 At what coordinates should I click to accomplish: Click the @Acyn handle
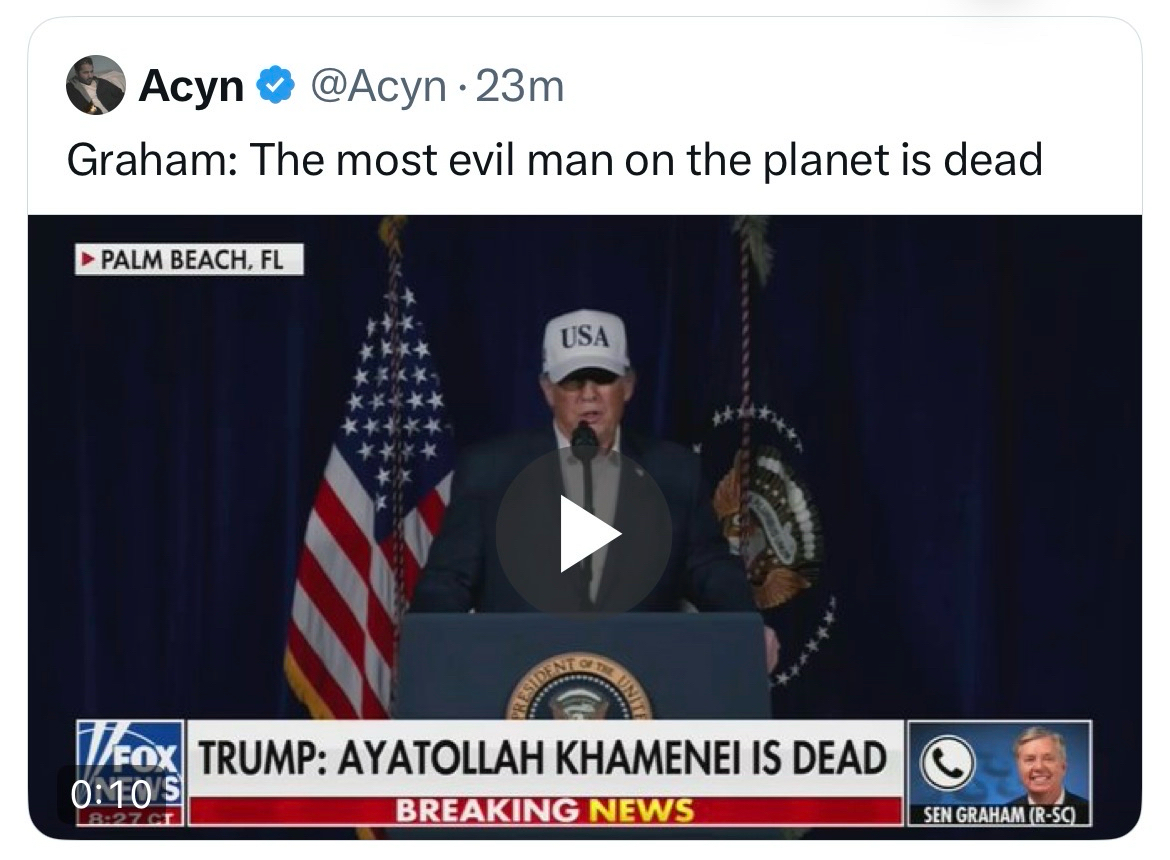coord(378,87)
